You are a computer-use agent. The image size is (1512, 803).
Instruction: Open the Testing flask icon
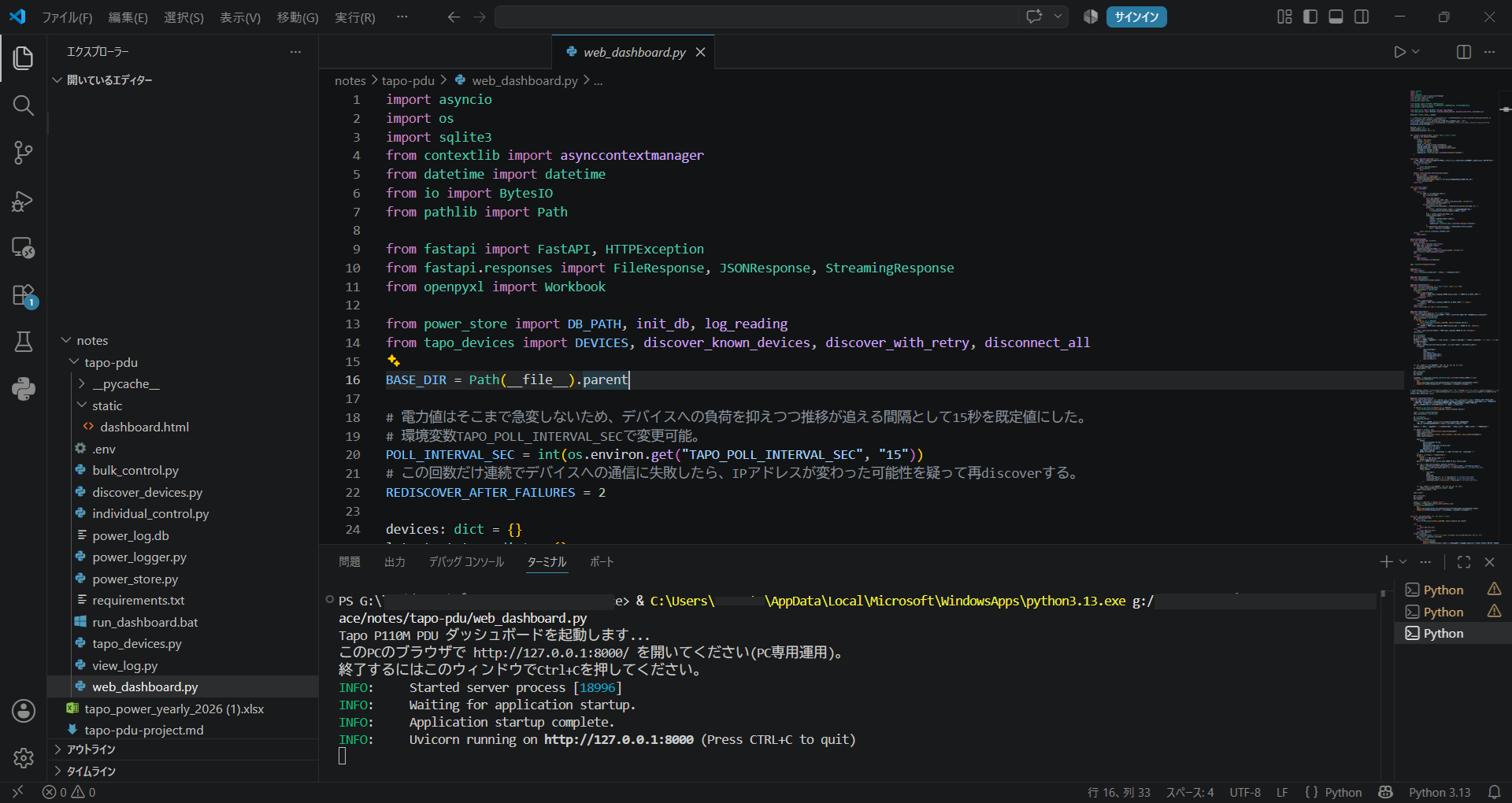(24, 342)
